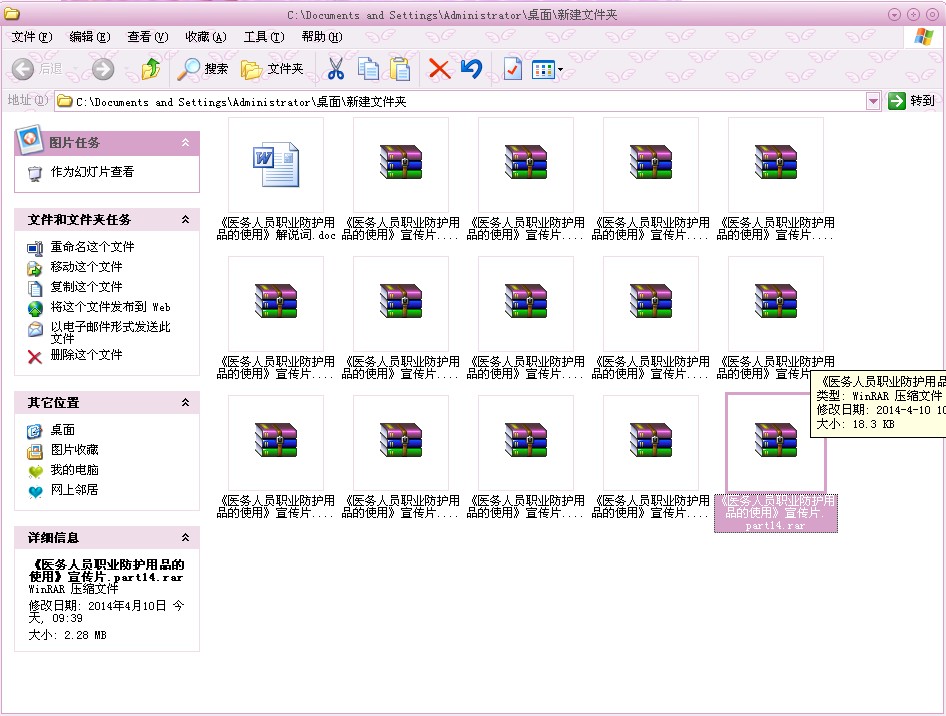Viewport: 946px width, 716px height.
Task: Click the Up folder toolbar icon
Action: coord(151,69)
